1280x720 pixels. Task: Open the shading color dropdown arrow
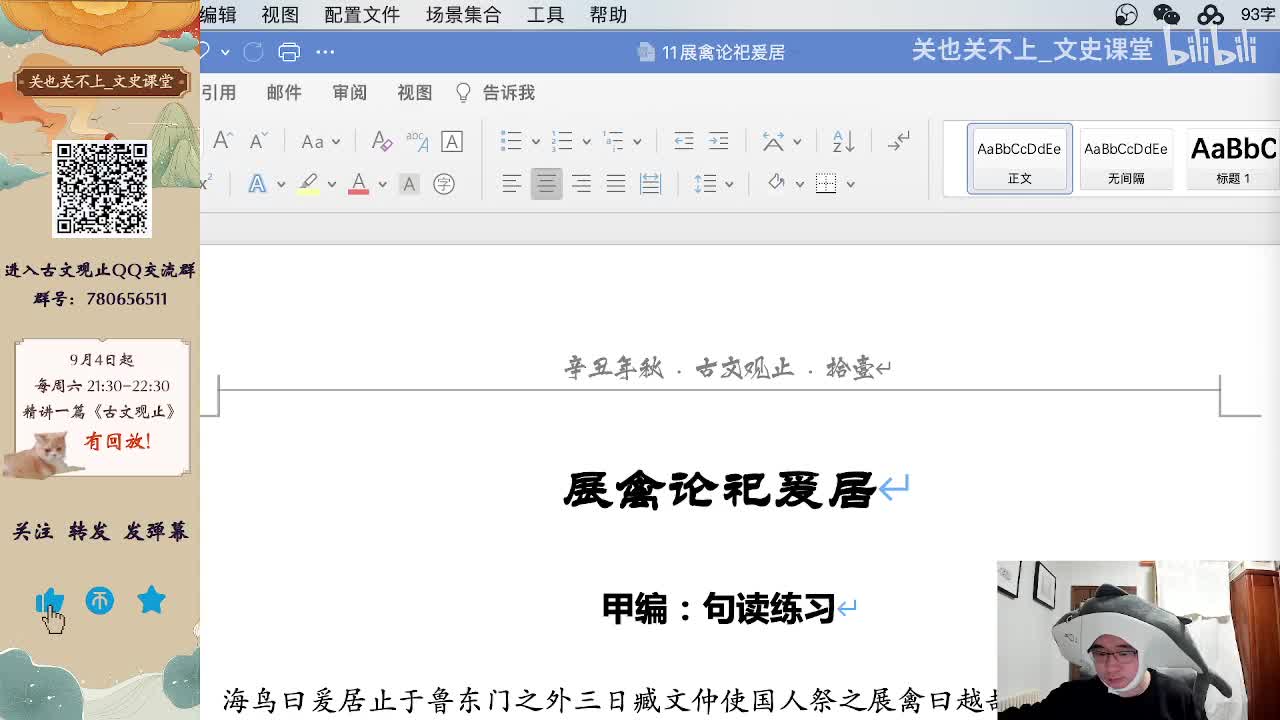[799, 185]
